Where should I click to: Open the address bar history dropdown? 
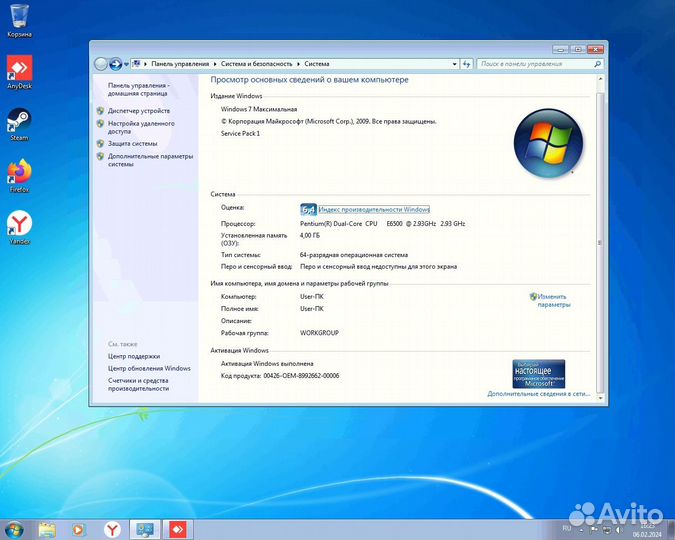[x=455, y=64]
